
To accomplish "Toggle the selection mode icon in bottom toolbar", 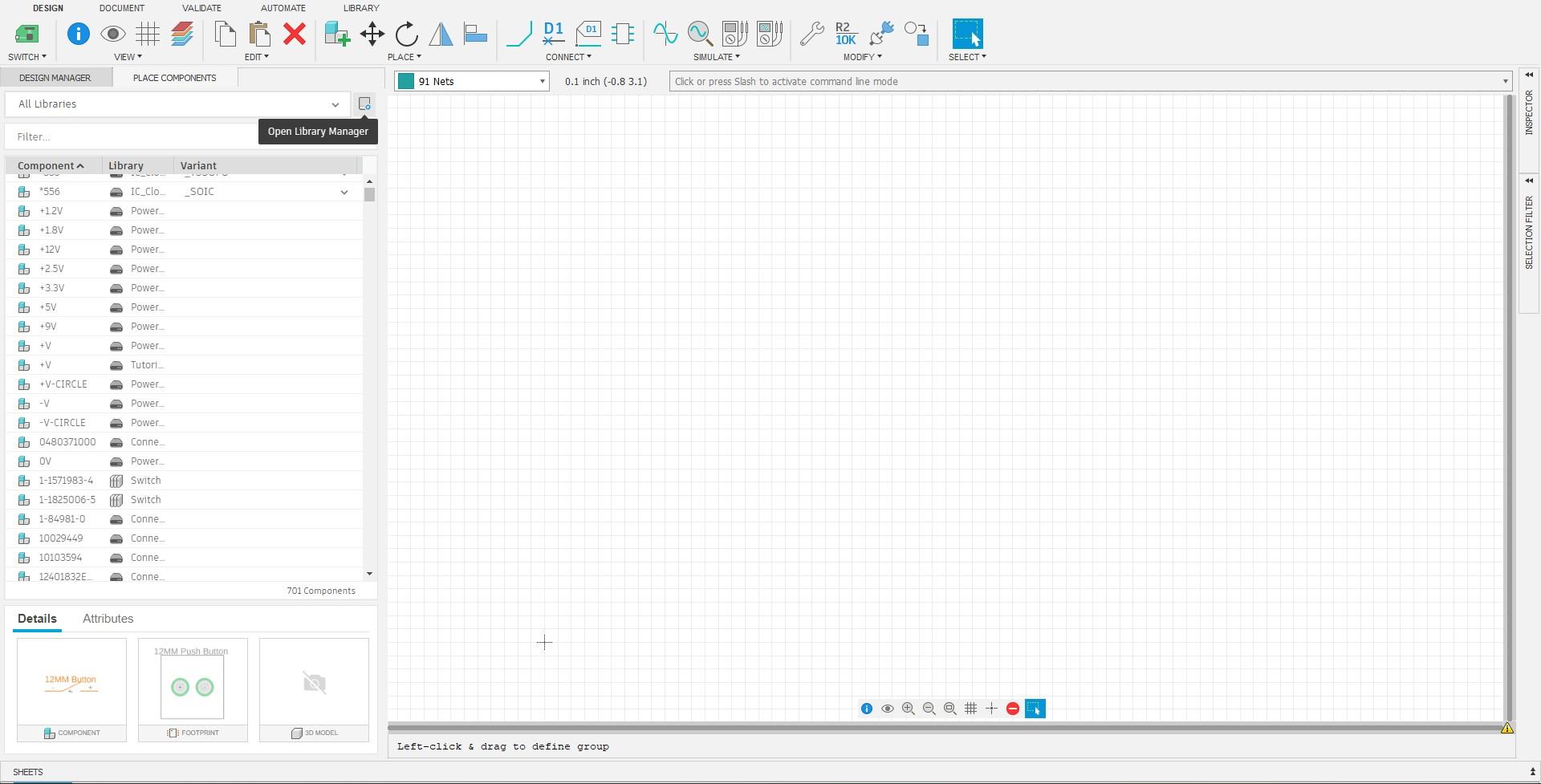I will click(1035, 709).
